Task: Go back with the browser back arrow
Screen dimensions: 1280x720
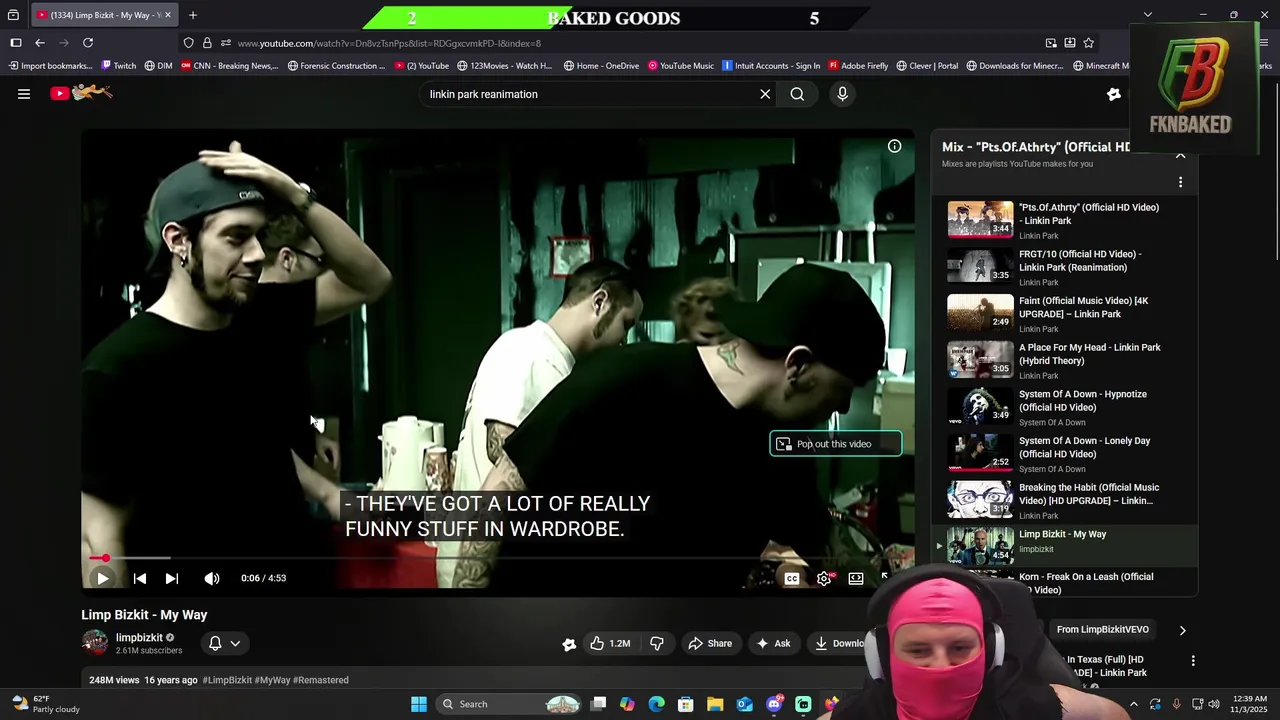Action: coord(40,43)
